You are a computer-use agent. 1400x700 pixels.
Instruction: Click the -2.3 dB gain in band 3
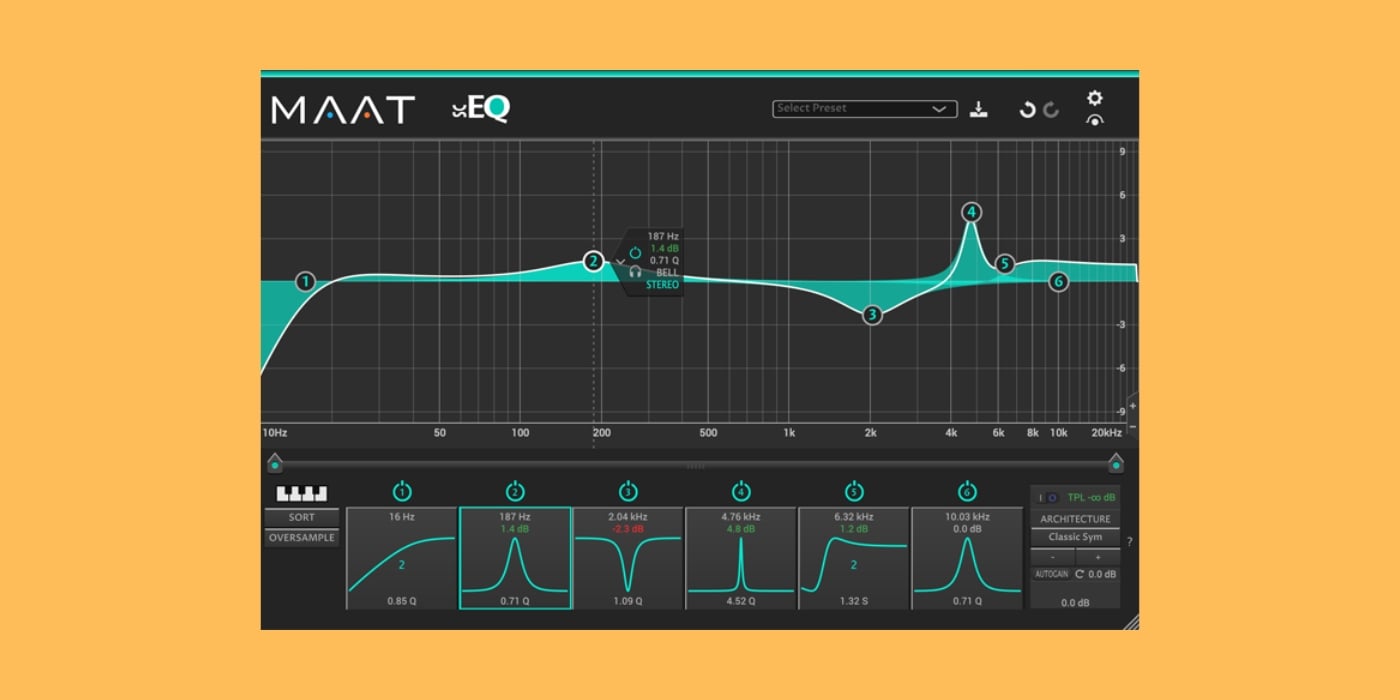(x=628, y=529)
